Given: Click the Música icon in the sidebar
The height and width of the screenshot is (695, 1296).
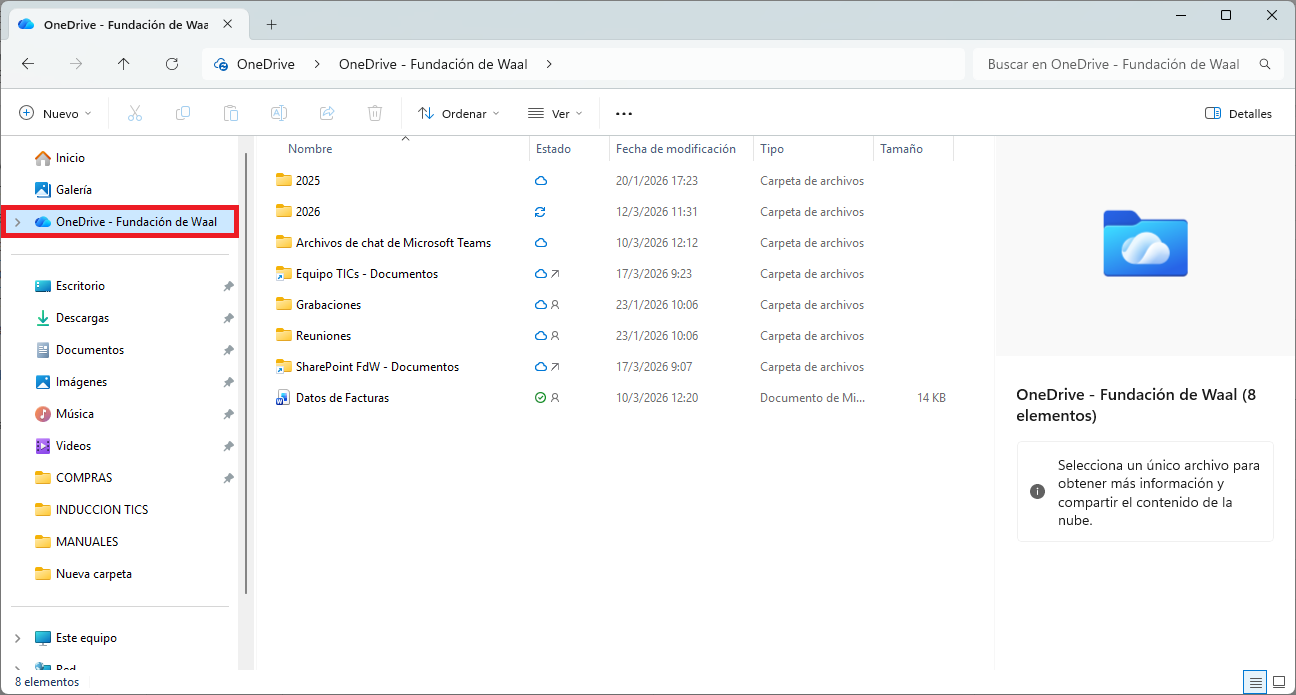Looking at the screenshot, I should [42, 414].
